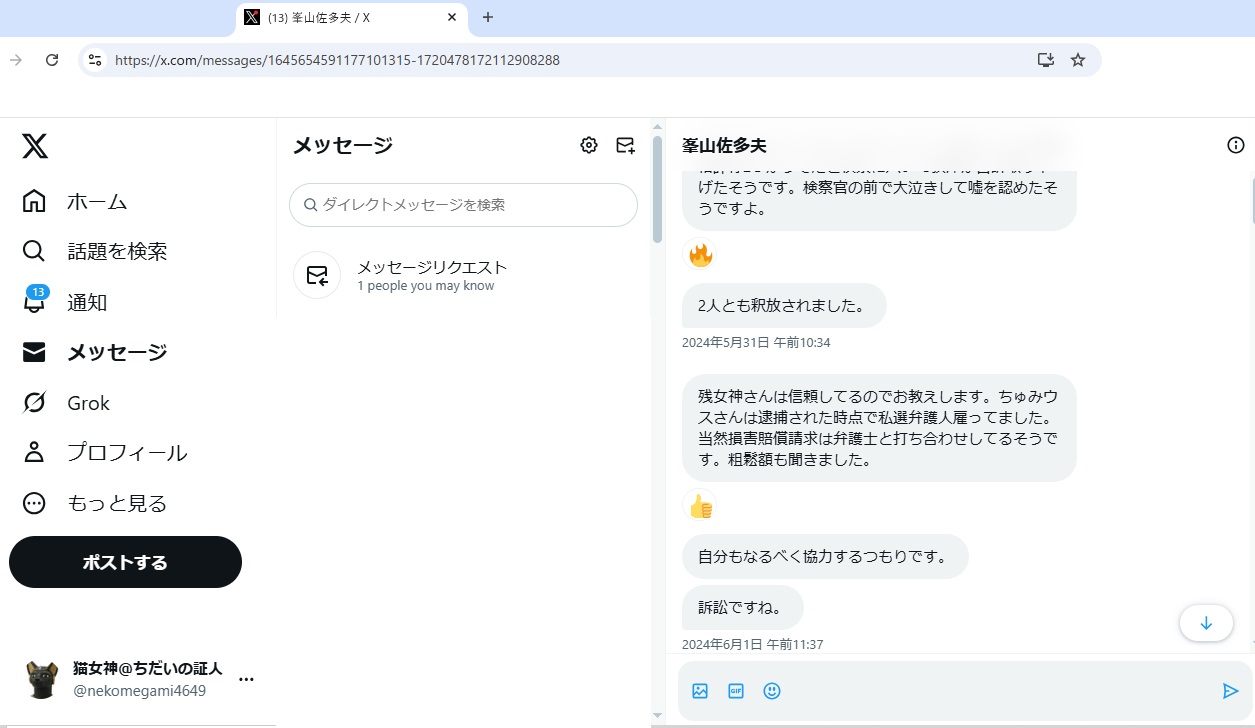Open message settings gear icon
The height and width of the screenshot is (728, 1255).
pyautogui.click(x=589, y=146)
